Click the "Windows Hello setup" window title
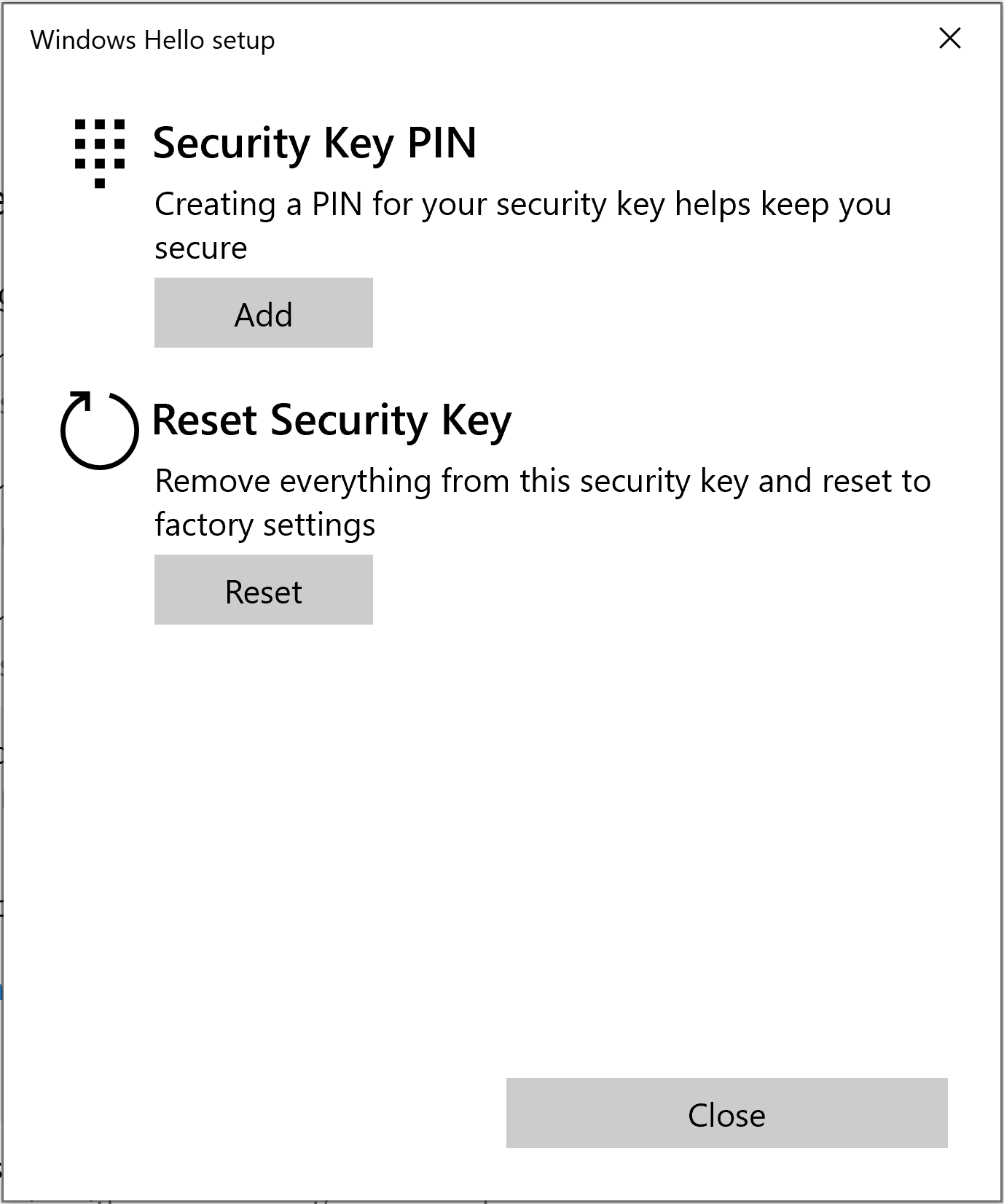Viewport: 1004px width, 1204px height. 152,40
